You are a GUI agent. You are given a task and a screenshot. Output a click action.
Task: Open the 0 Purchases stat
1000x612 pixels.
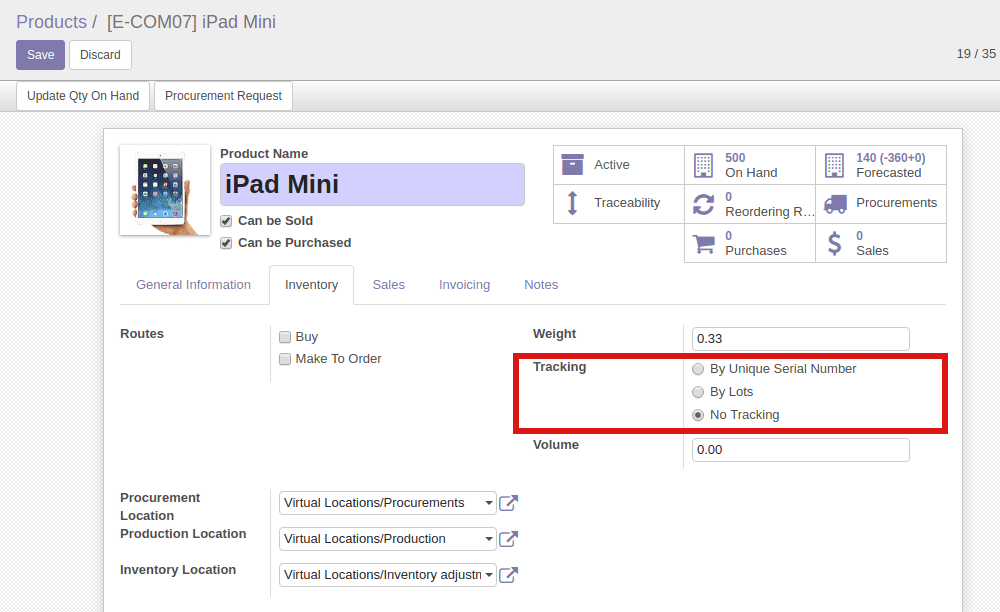750,243
